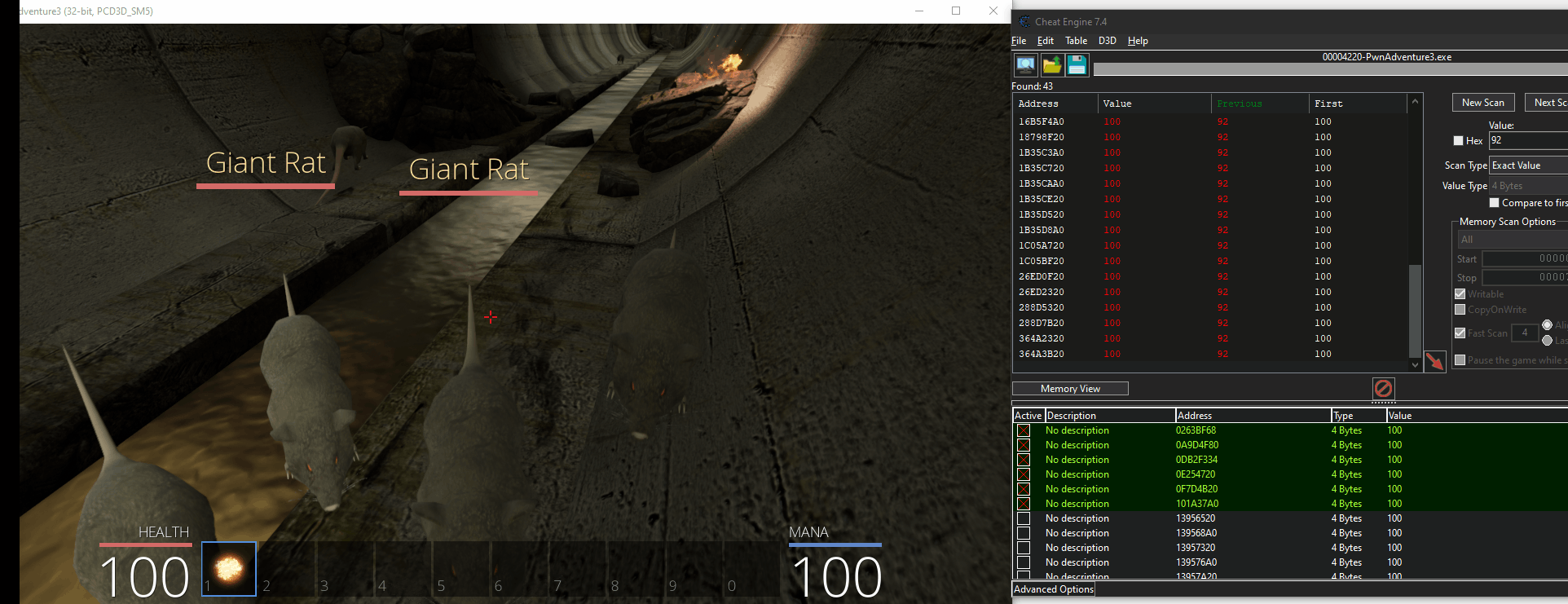
Task: Click the in-game HEALTH bar
Action: 146,544
